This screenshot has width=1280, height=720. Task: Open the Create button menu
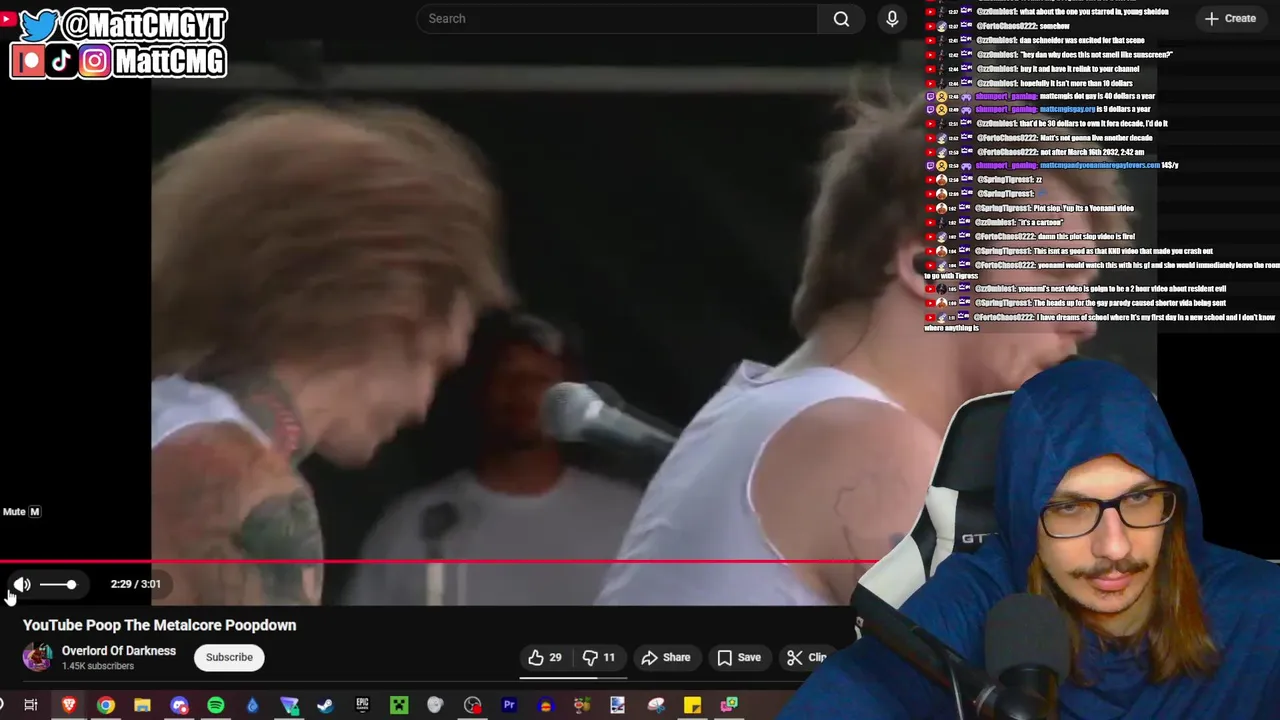[1230, 18]
